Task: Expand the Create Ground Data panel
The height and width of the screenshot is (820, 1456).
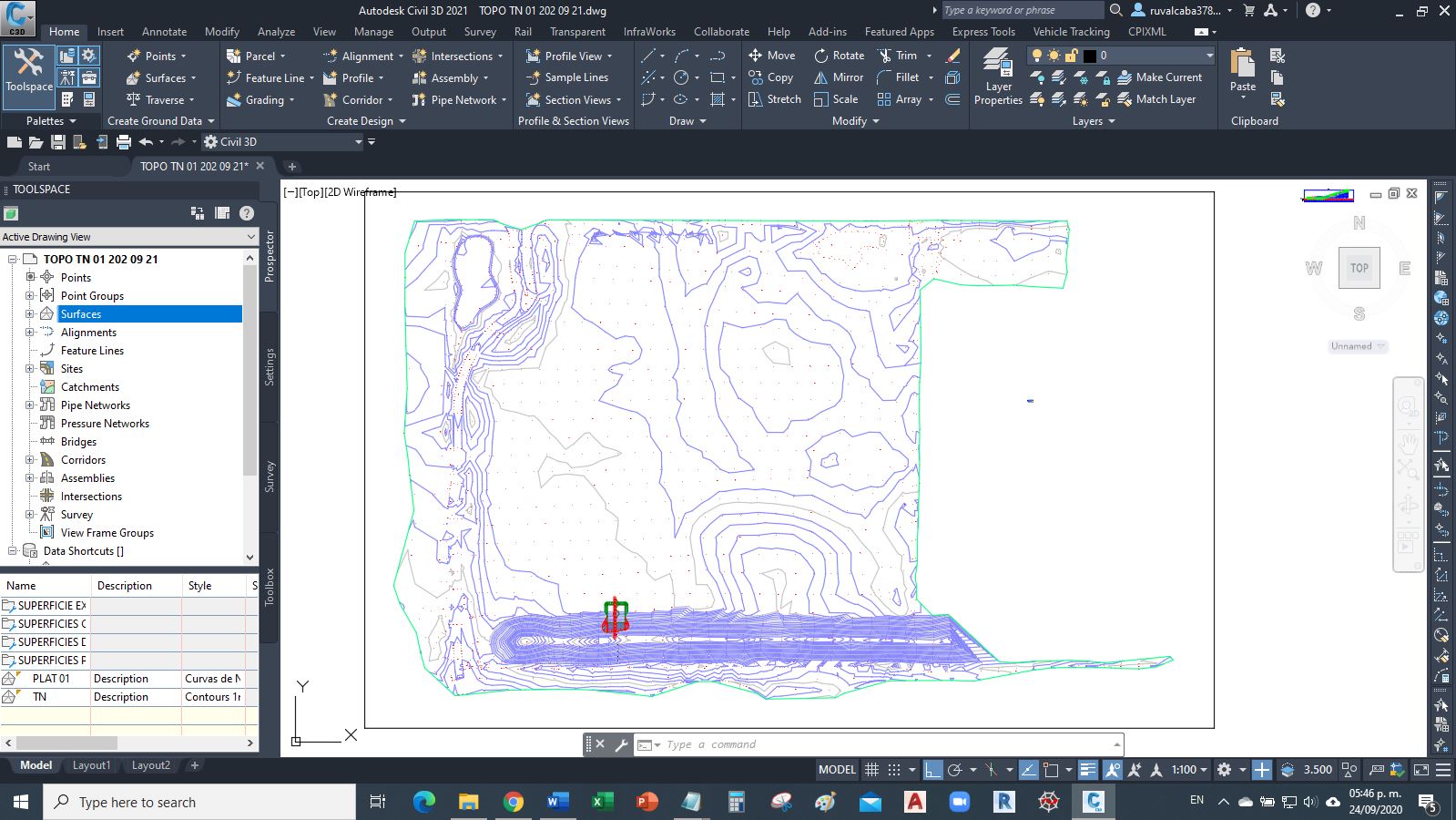Action: pyautogui.click(x=161, y=121)
